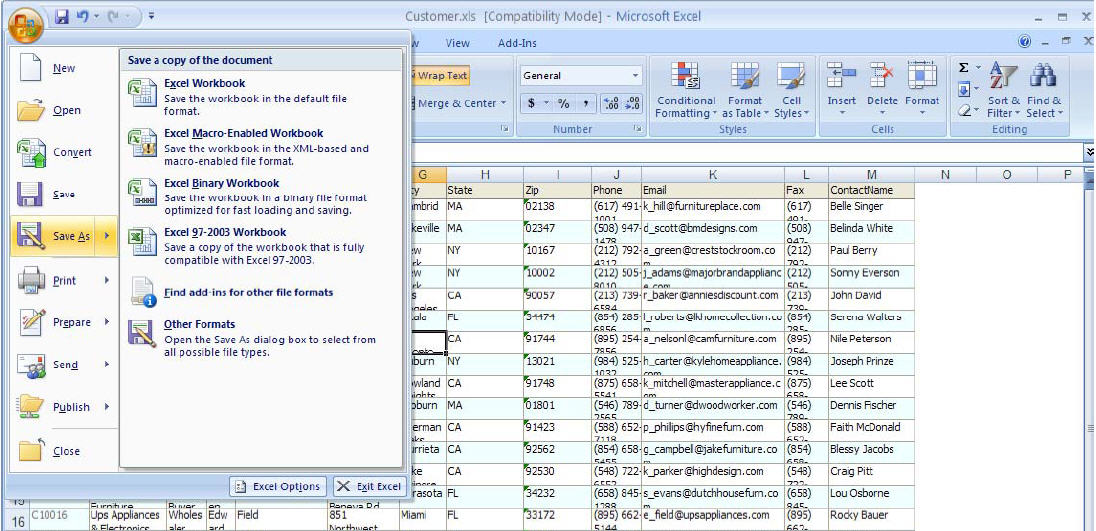Click the Excel Options button
This screenshot has height=531, width=1096.
277,486
